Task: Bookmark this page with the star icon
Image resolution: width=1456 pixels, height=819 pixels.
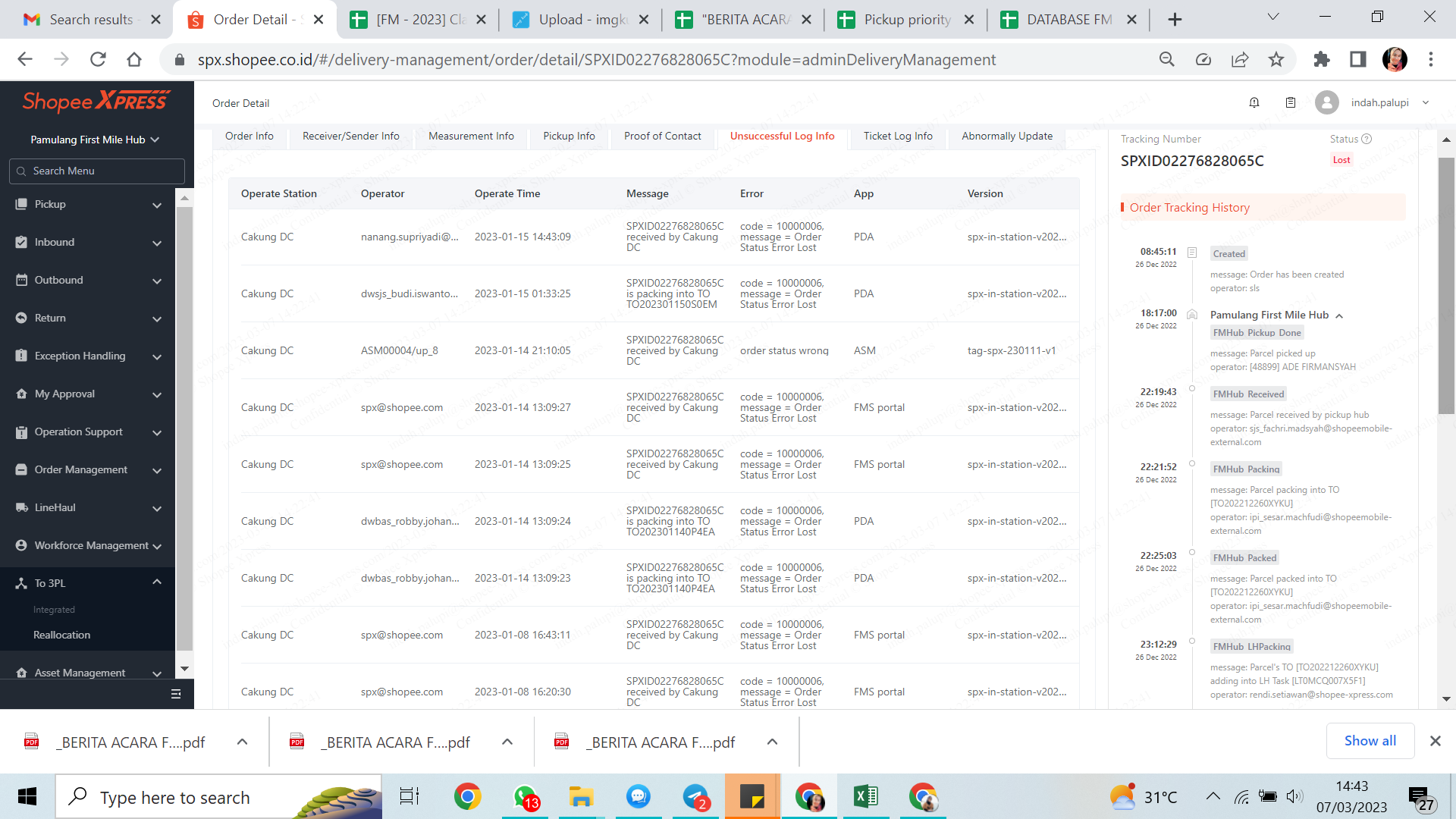Action: [x=1276, y=59]
